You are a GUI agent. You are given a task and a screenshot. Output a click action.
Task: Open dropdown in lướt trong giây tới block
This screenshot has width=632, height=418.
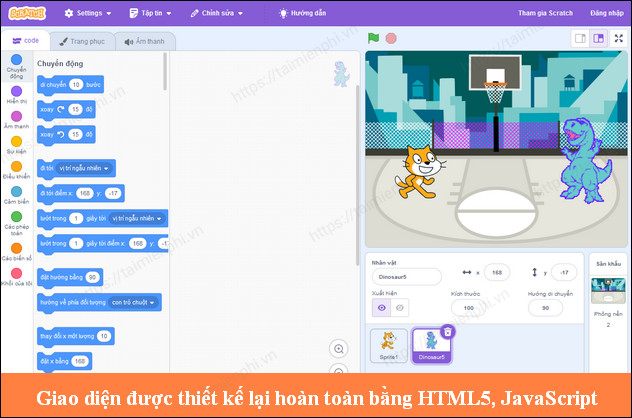coord(136,218)
